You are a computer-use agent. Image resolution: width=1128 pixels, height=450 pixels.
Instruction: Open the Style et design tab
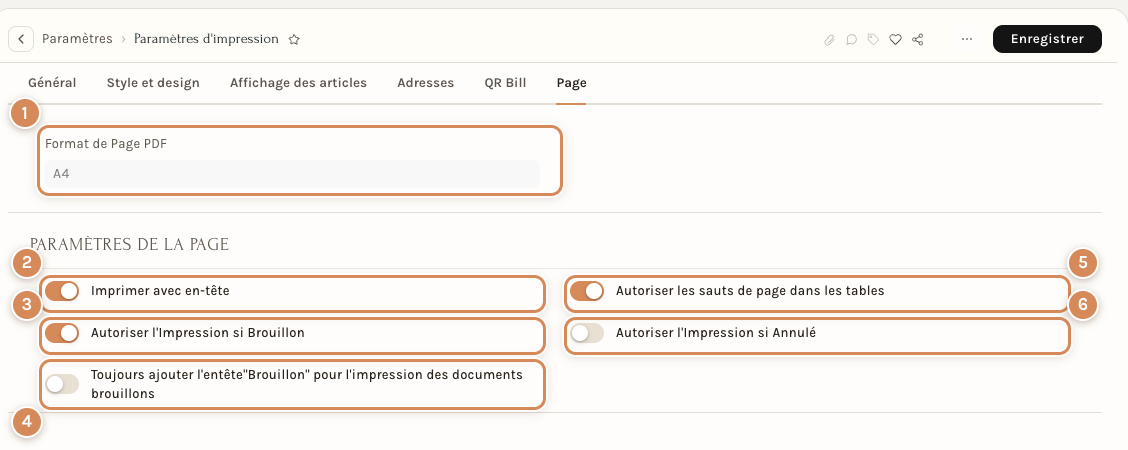point(153,83)
